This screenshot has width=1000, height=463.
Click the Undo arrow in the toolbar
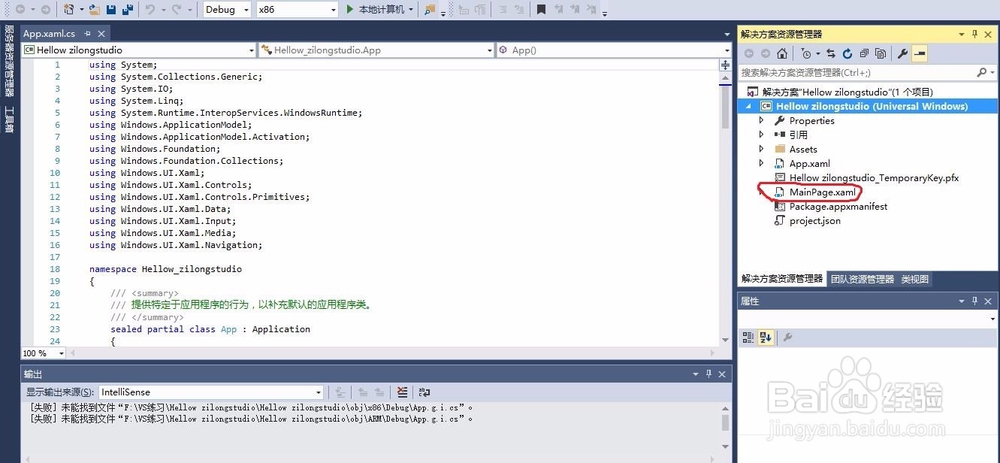(150, 10)
